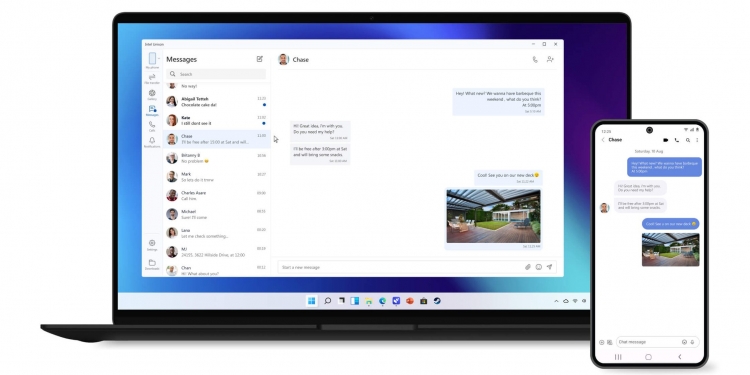750x375 pixels.
Task: Call Chase using the phone icon in the header
Action: [x=535, y=59]
